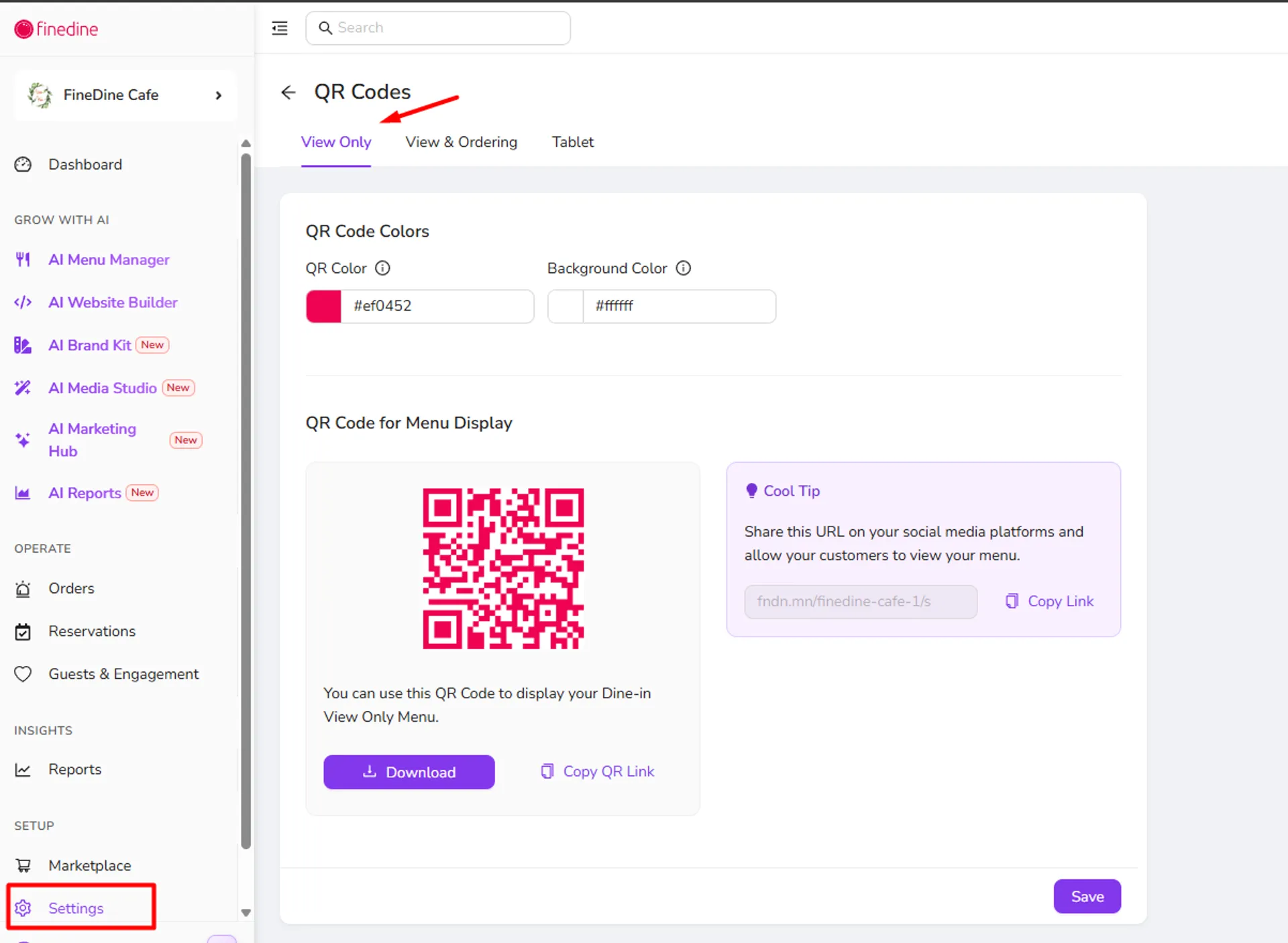The height and width of the screenshot is (943, 1288).
Task: Switch to the Tablet tab
Action: (573, 142)
